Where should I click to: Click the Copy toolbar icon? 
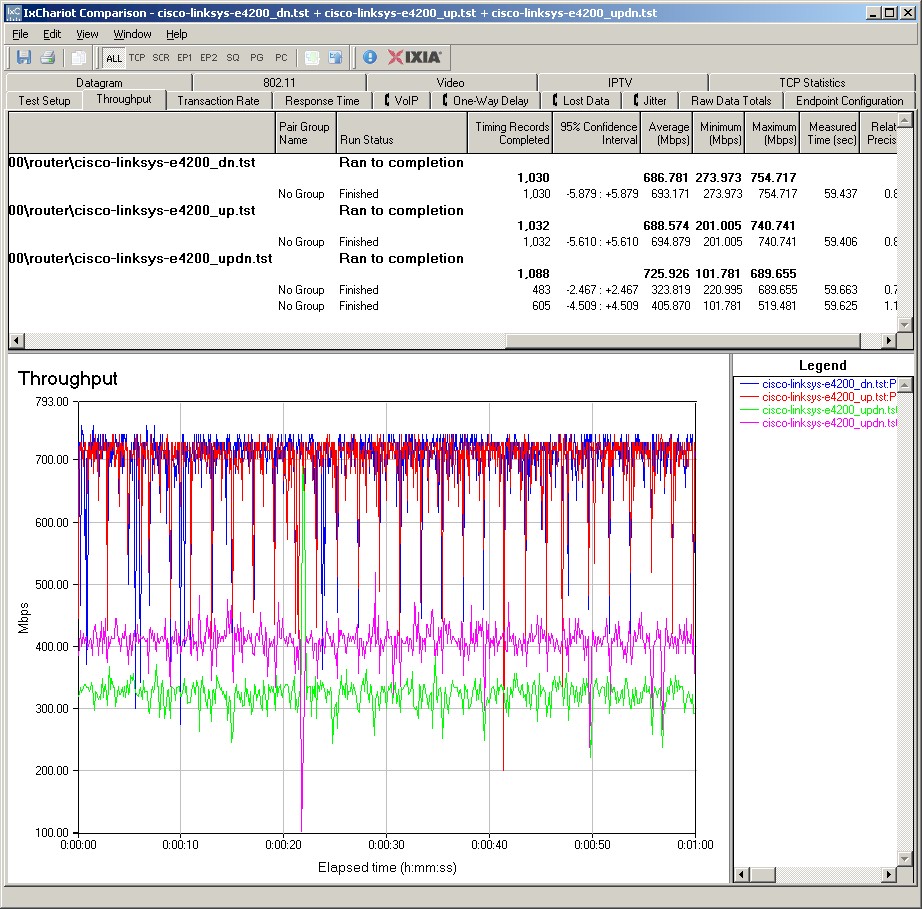pyautogui.click(x=78, y=57)
